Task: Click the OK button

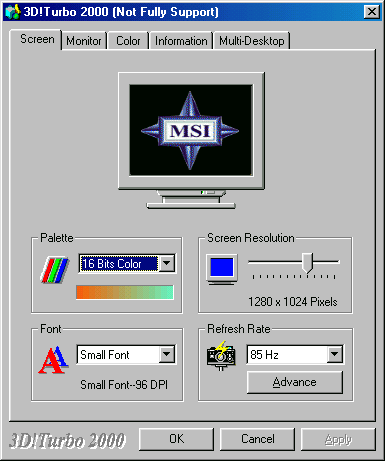Action: tap(176, 439)
